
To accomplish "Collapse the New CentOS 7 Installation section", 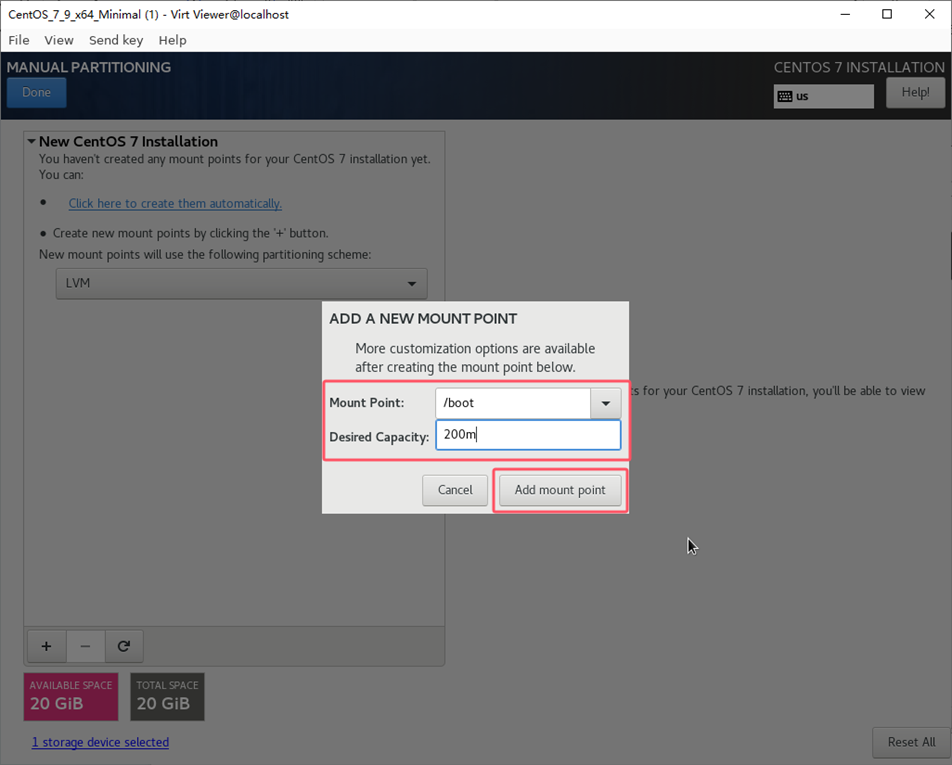I will (x=31, y=141).
